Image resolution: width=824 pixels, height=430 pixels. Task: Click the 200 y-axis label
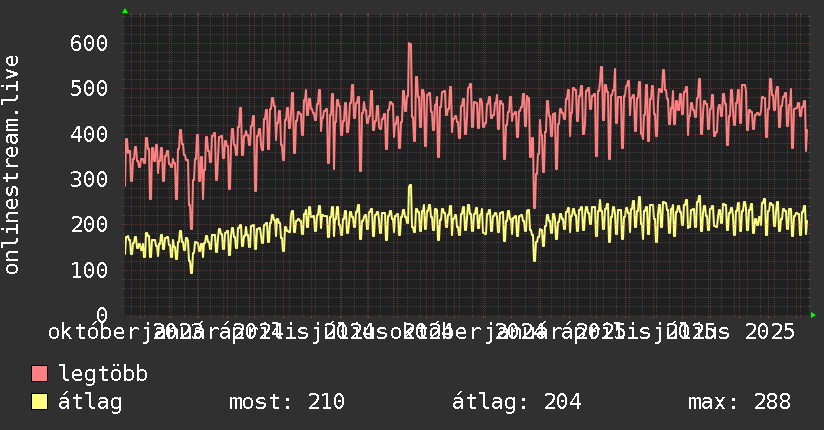coord(89,224)
